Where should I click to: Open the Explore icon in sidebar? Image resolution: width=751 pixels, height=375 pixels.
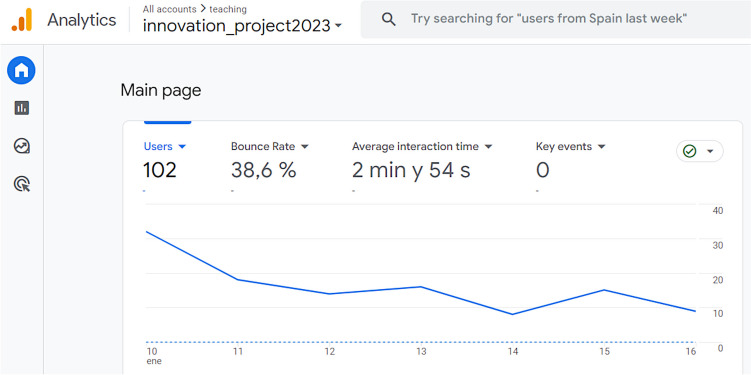pos(22,146)
